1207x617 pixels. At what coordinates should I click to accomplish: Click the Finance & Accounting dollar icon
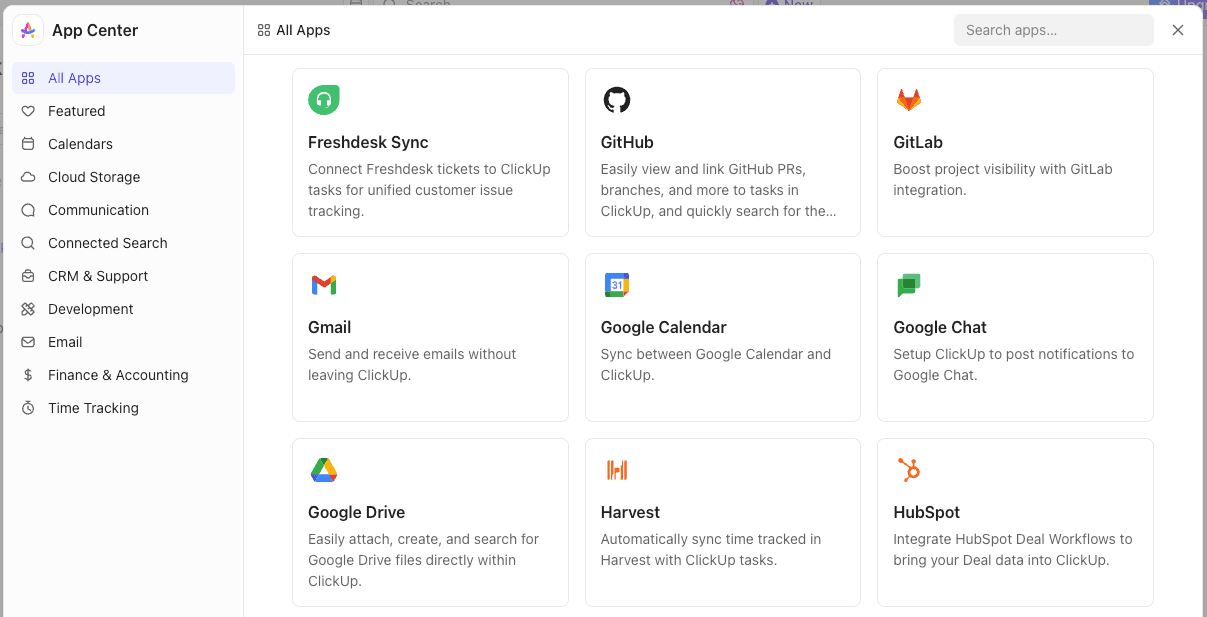[x=28, y=375]
